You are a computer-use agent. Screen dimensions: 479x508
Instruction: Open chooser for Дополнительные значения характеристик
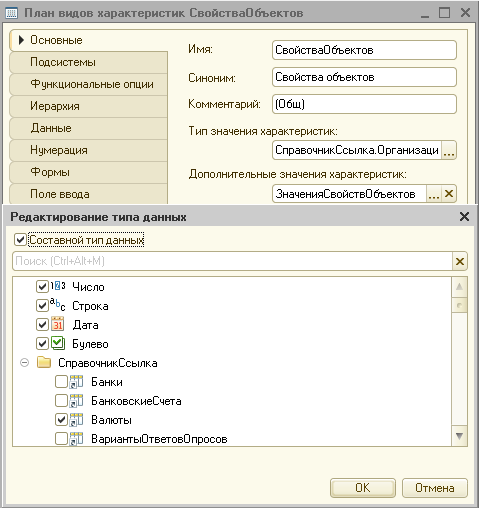click(434, 194)
